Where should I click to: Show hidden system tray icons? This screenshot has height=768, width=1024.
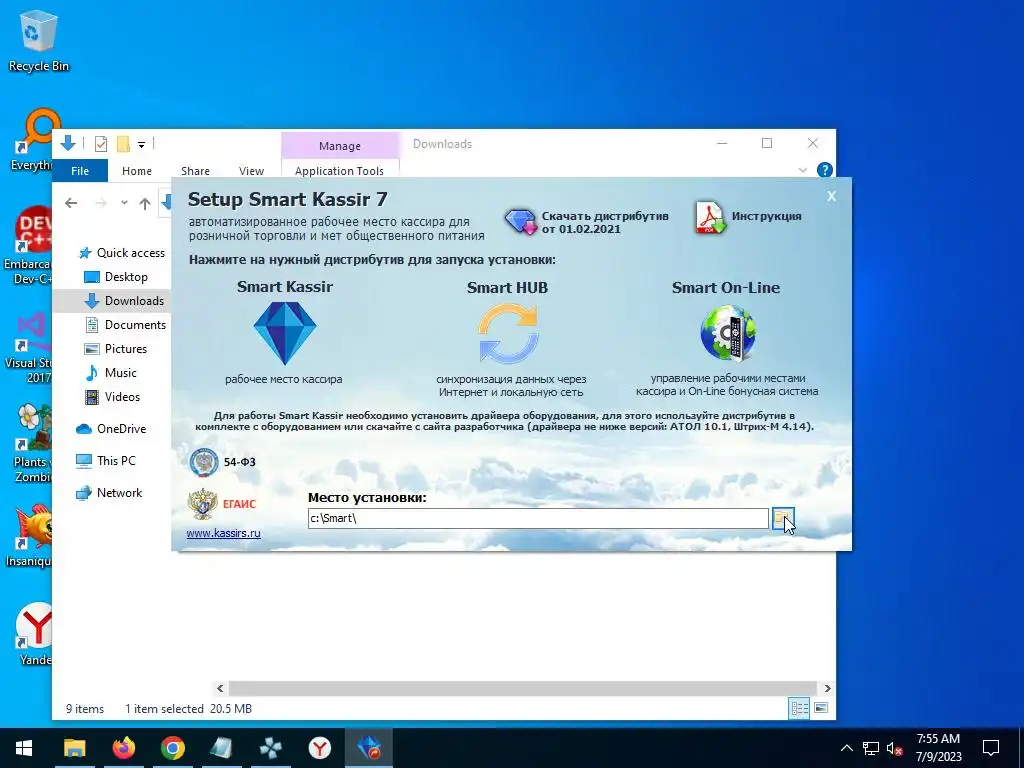click(846, 748)
